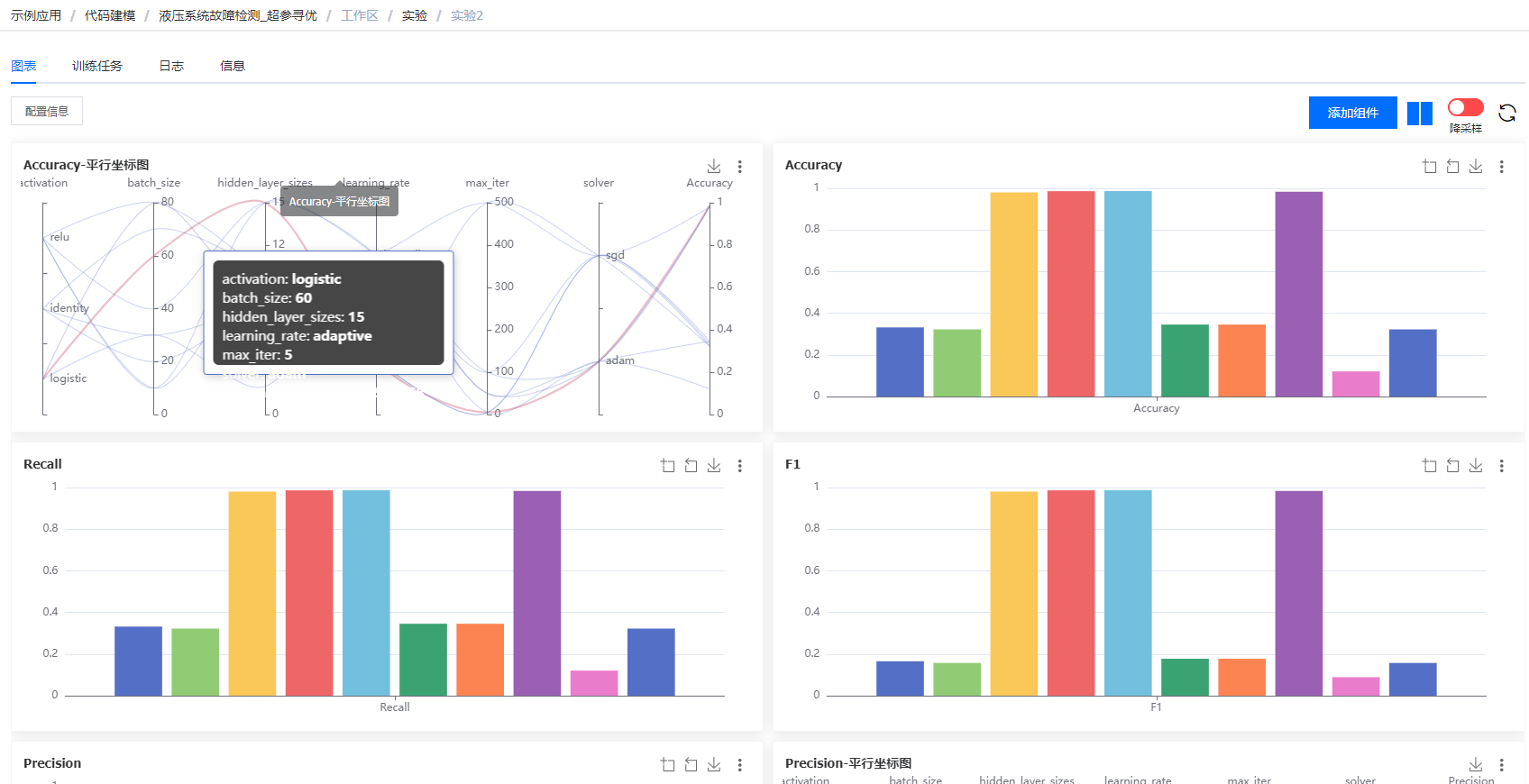
Task: Click zoom-area icon in Precision chart
Action: (x=668, y=765)
